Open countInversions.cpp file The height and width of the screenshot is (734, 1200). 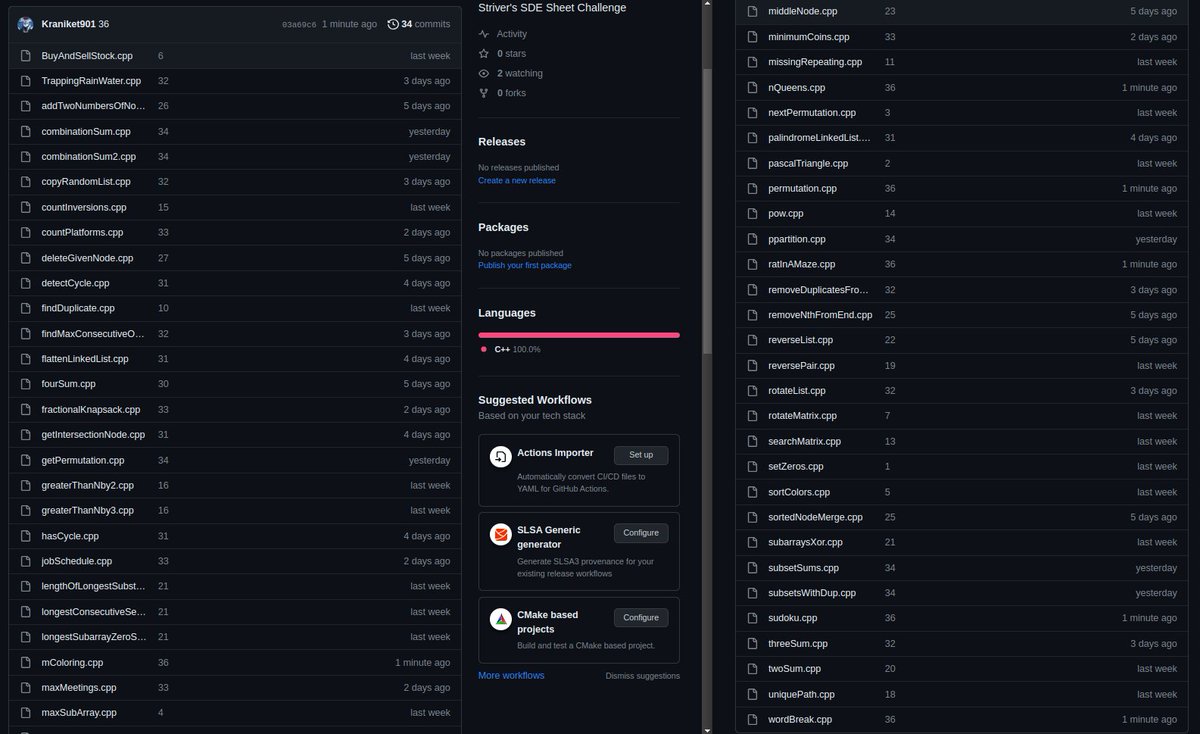click(84, 207)
